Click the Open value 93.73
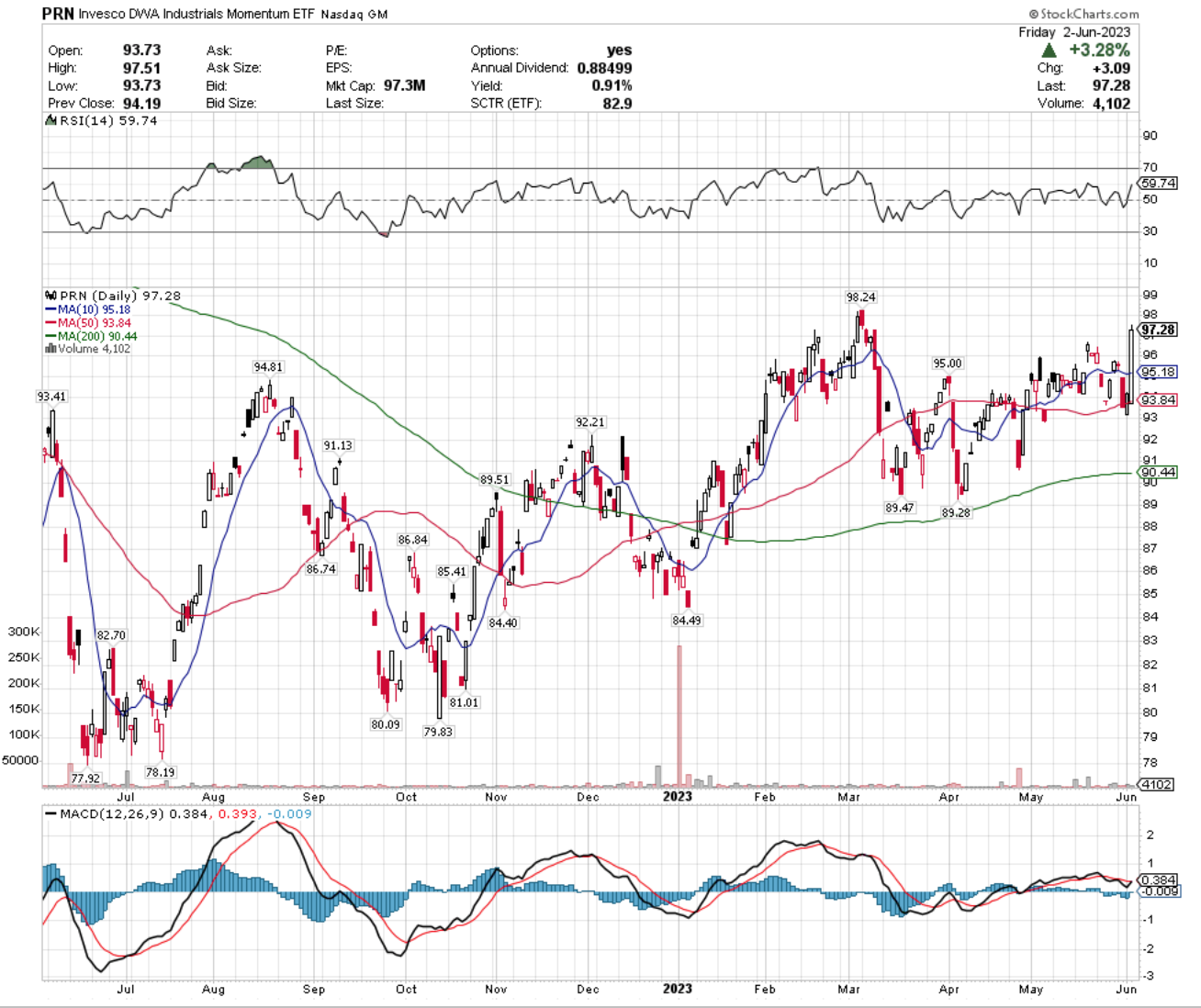The height and width of the screenshot is (1008, 1201). point(141,50)
